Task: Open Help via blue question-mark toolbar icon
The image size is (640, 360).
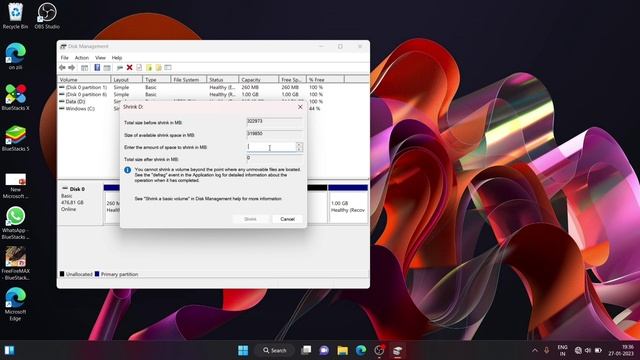Action: pyautogui.click(x=97, y=68)
